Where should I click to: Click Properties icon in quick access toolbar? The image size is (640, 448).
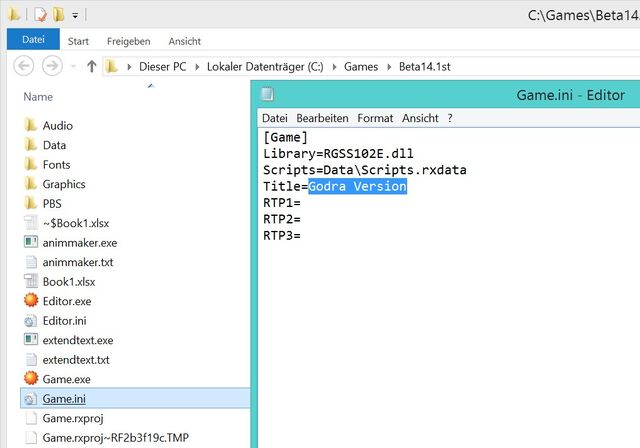[40, 15]
